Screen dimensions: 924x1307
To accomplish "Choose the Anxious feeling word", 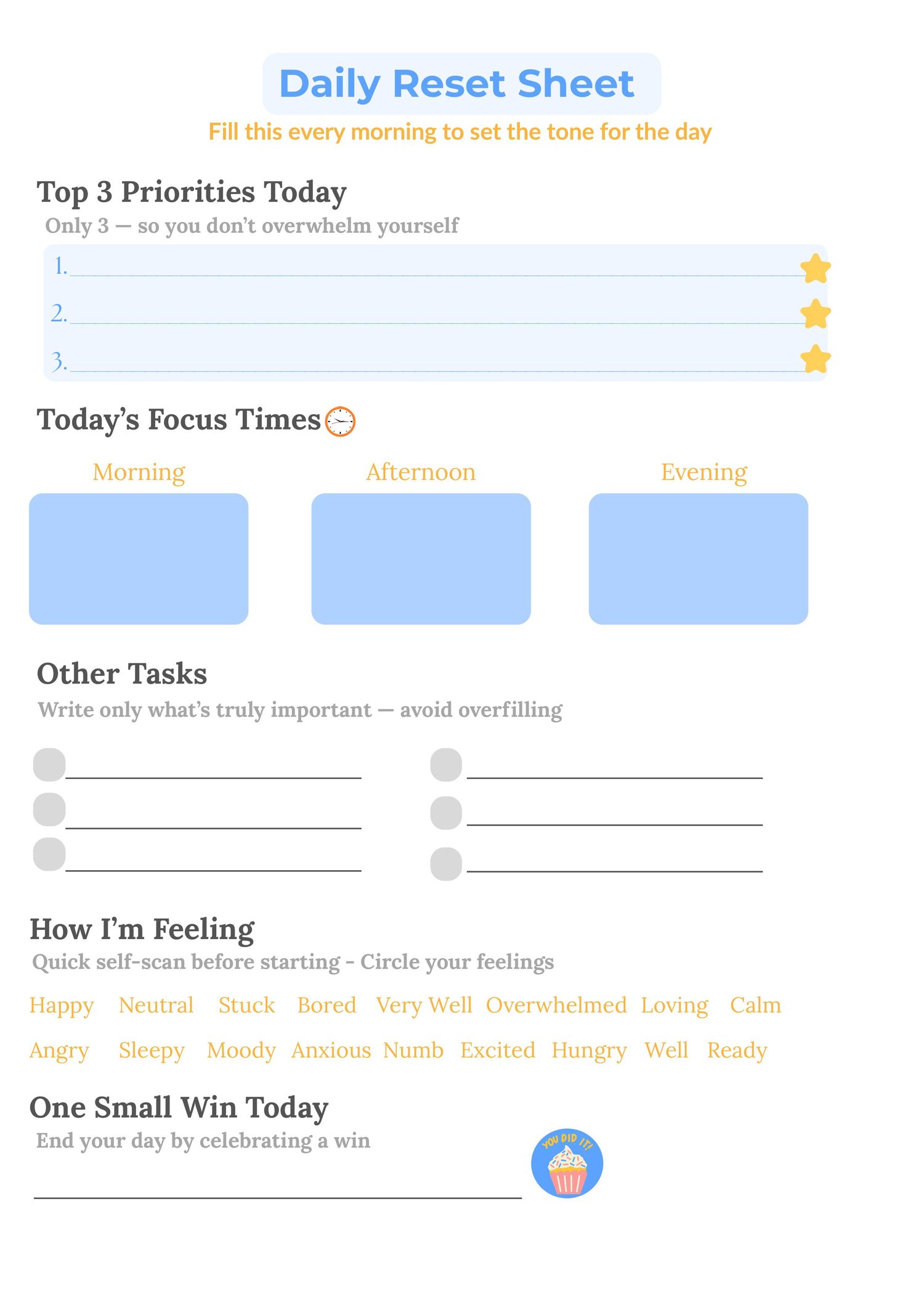I will coord(331,1050).
